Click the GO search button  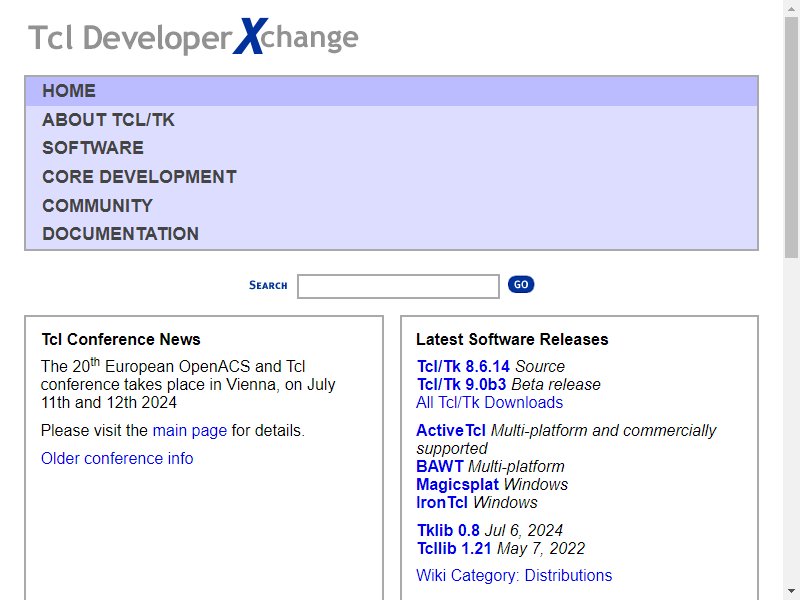[x=520, y=285]
